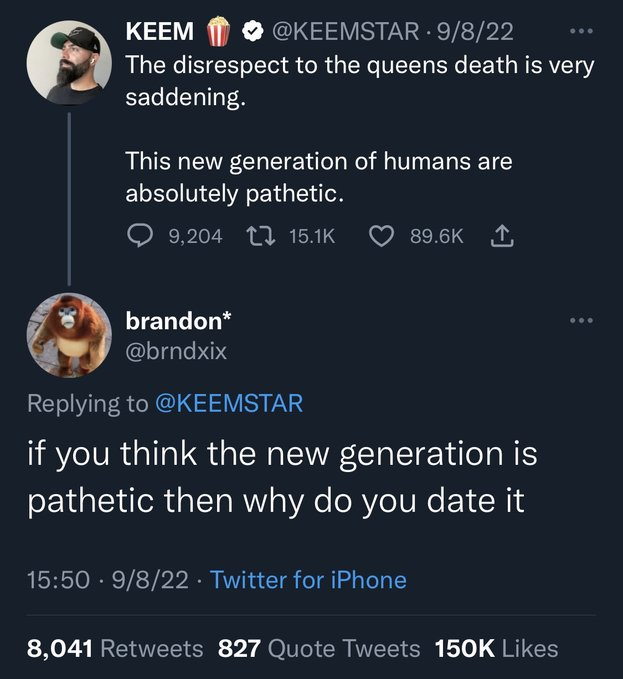The width and height of the screenshot is (623, 679).
Task: Open the three-dot menu on KEEM's tweet
Action: point(580,30)
